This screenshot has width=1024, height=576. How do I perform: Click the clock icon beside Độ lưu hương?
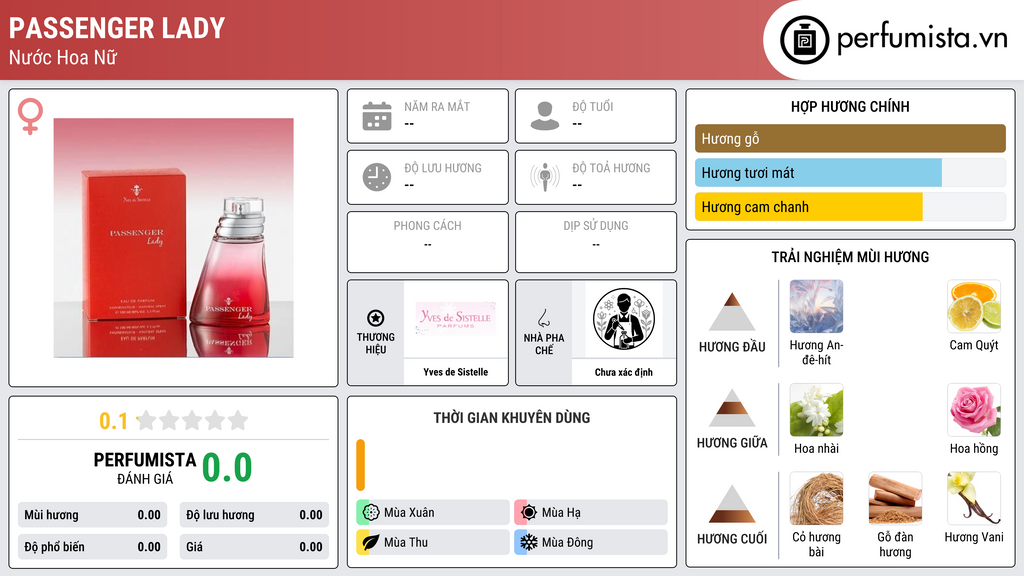click(x=377, y=177)
